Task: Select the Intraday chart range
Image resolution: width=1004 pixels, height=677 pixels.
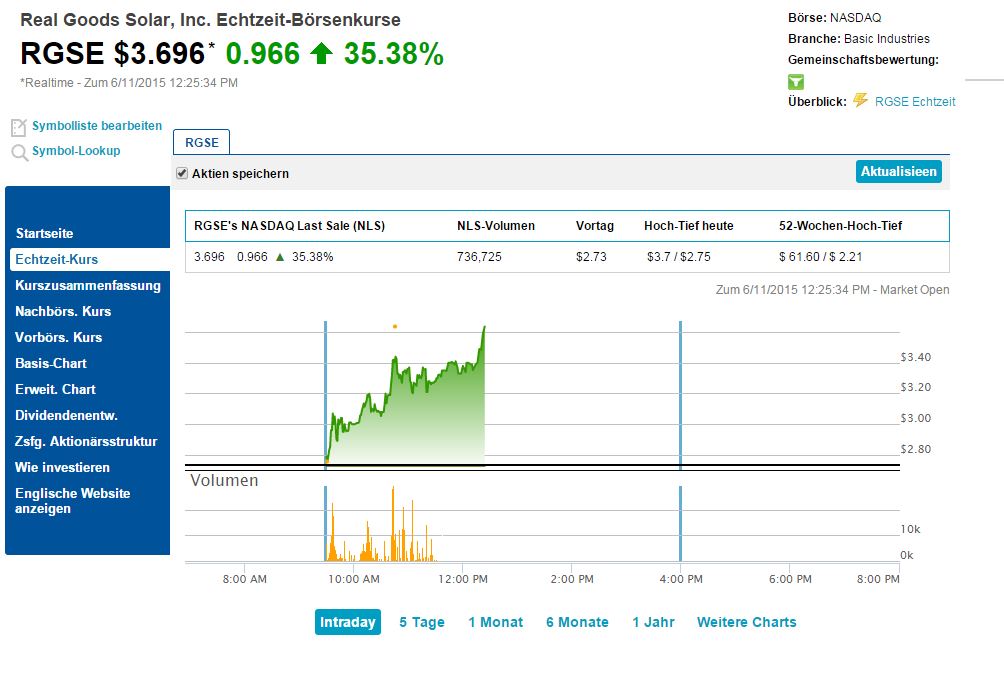Action: pyautogui.click(x=348, y=622)
